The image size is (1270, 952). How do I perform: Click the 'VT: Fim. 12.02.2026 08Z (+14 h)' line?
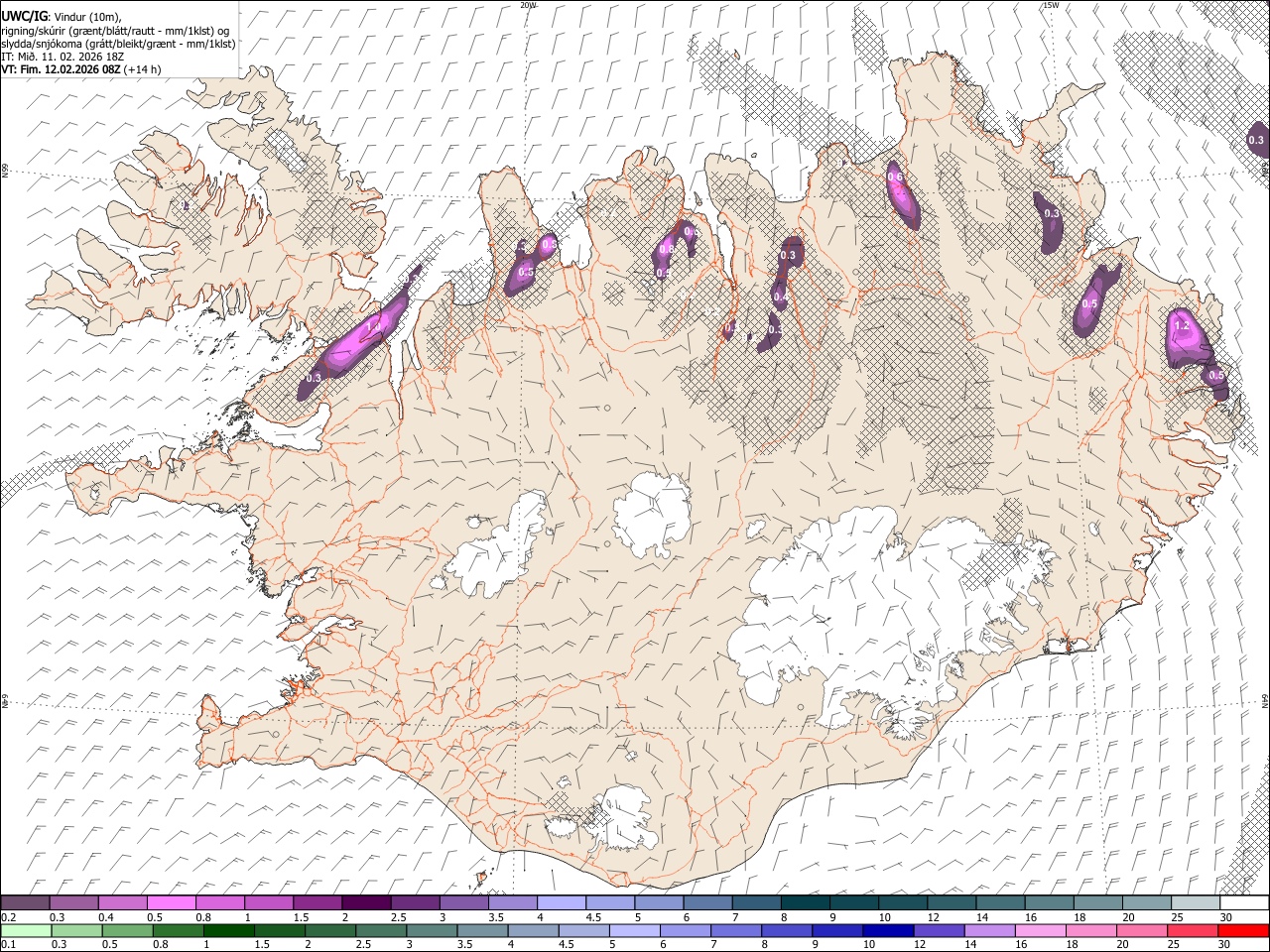tap(80, 69)
